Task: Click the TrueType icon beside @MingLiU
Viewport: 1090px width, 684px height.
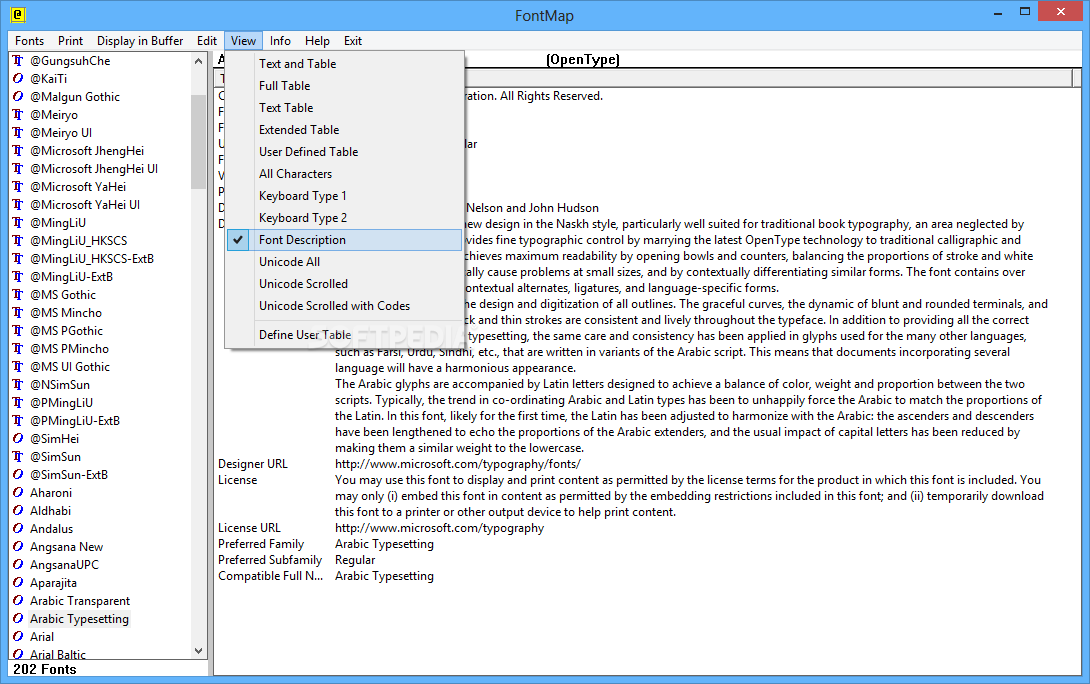Action: click(x=18, y=222)
